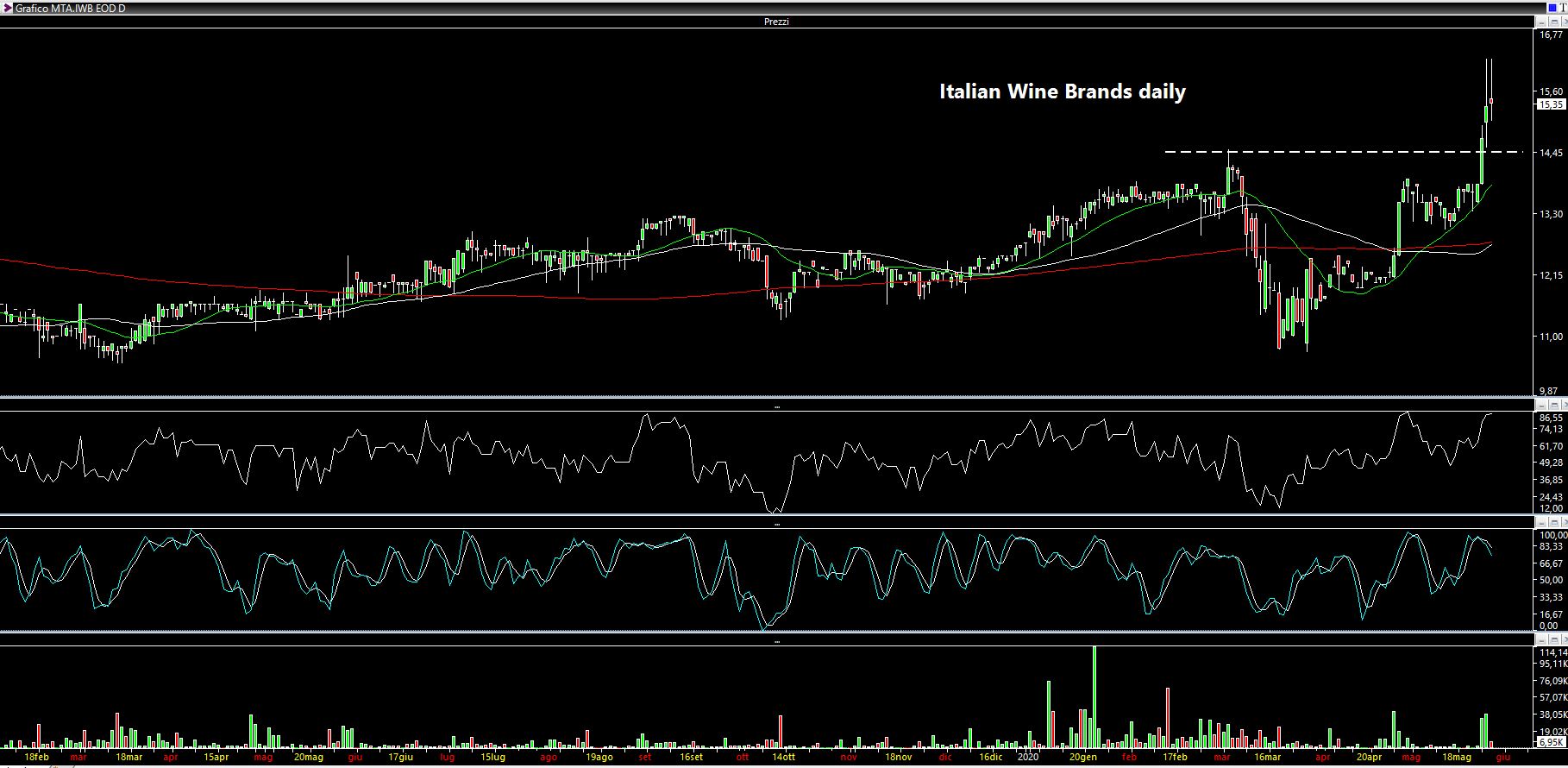Click the 86,55 RSI scale value
Viewport: 1568px width, 768px height.
(1551, 417)
